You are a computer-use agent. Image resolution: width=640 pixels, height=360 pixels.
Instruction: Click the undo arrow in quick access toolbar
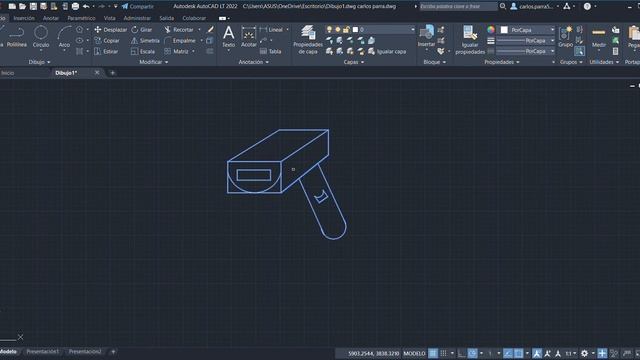tap(86, 7)
